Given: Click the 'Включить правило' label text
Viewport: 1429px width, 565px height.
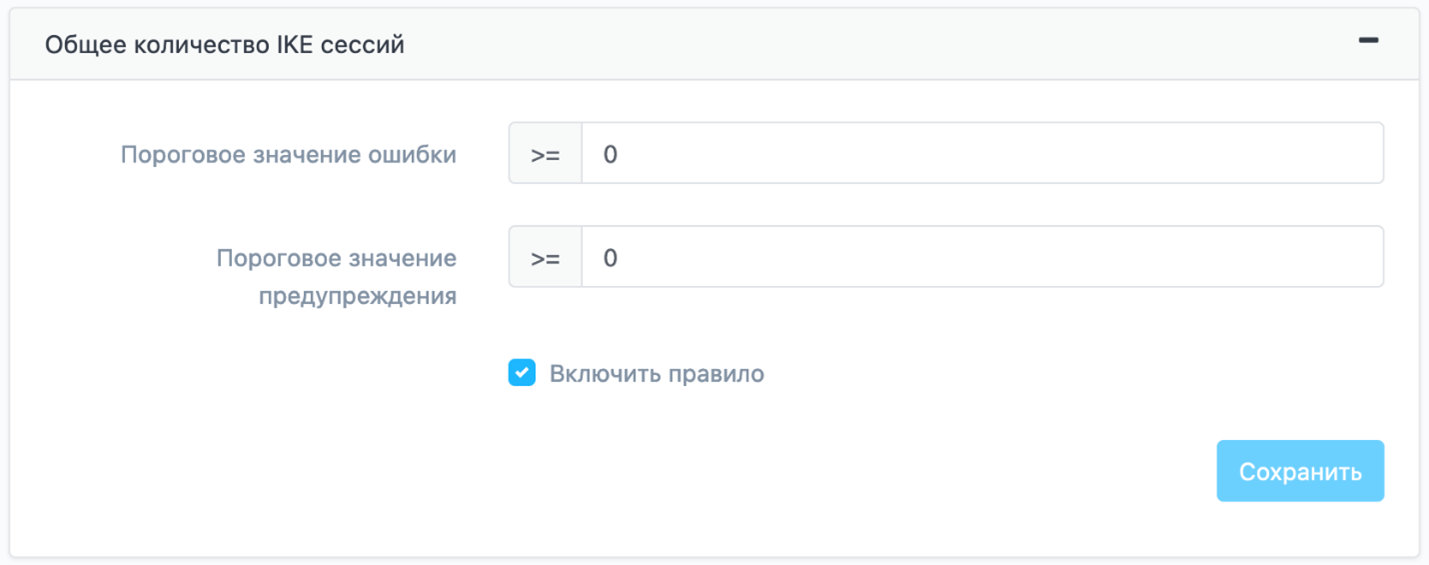Looking at the screenshot, I should (656, 374).
